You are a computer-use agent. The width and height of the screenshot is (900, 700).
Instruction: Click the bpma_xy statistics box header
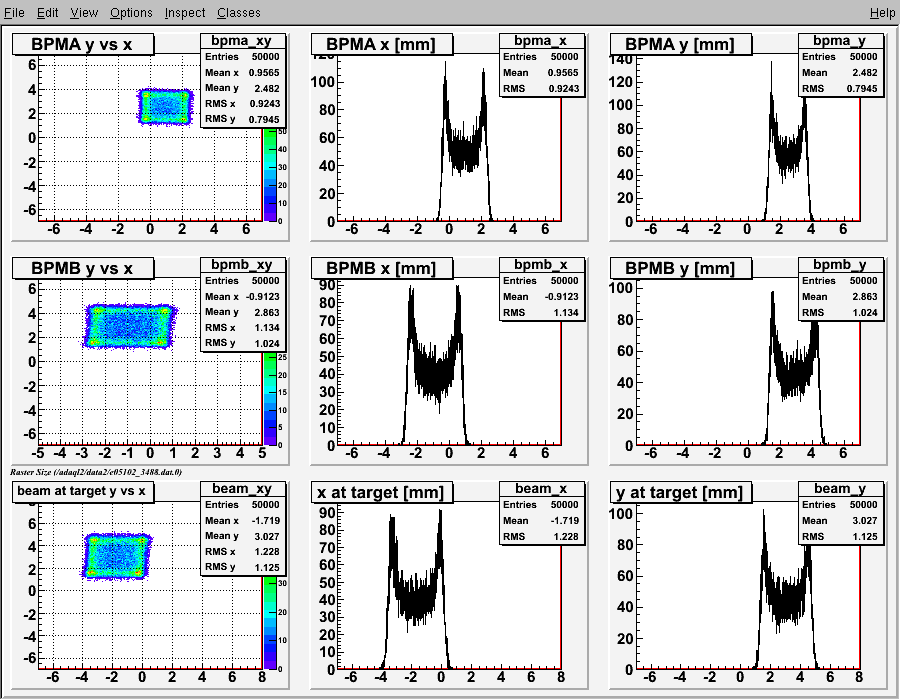(242, 41)
